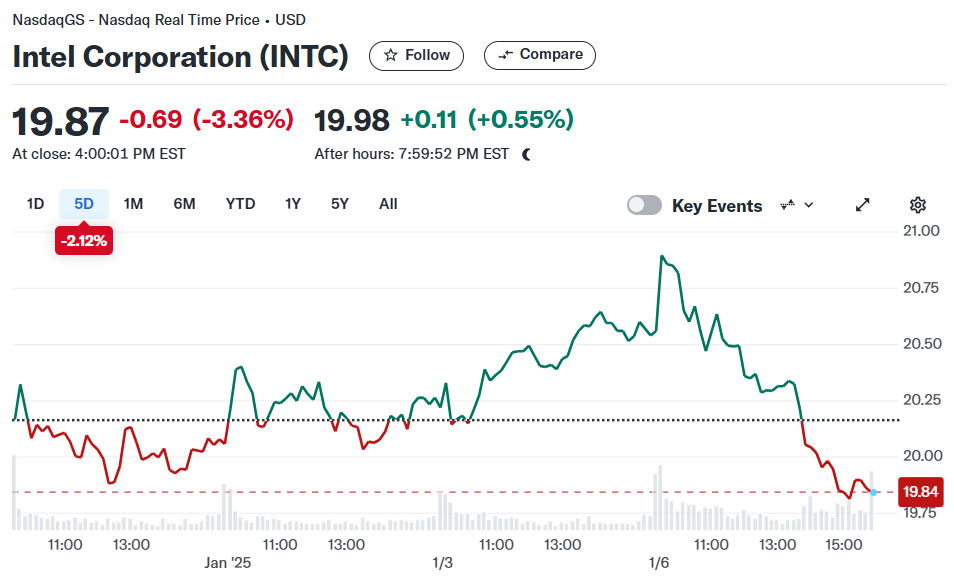
Task: Switch chart to 6M range
Action: 184,204
